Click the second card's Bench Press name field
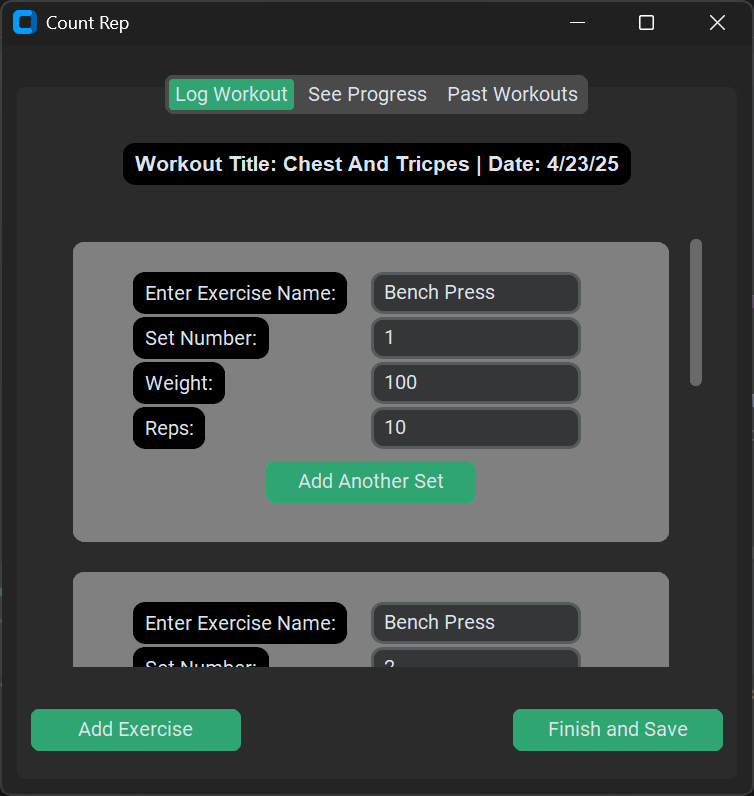Image resolution: width=754 pixels, height=796 pixels. pos(475,623)
